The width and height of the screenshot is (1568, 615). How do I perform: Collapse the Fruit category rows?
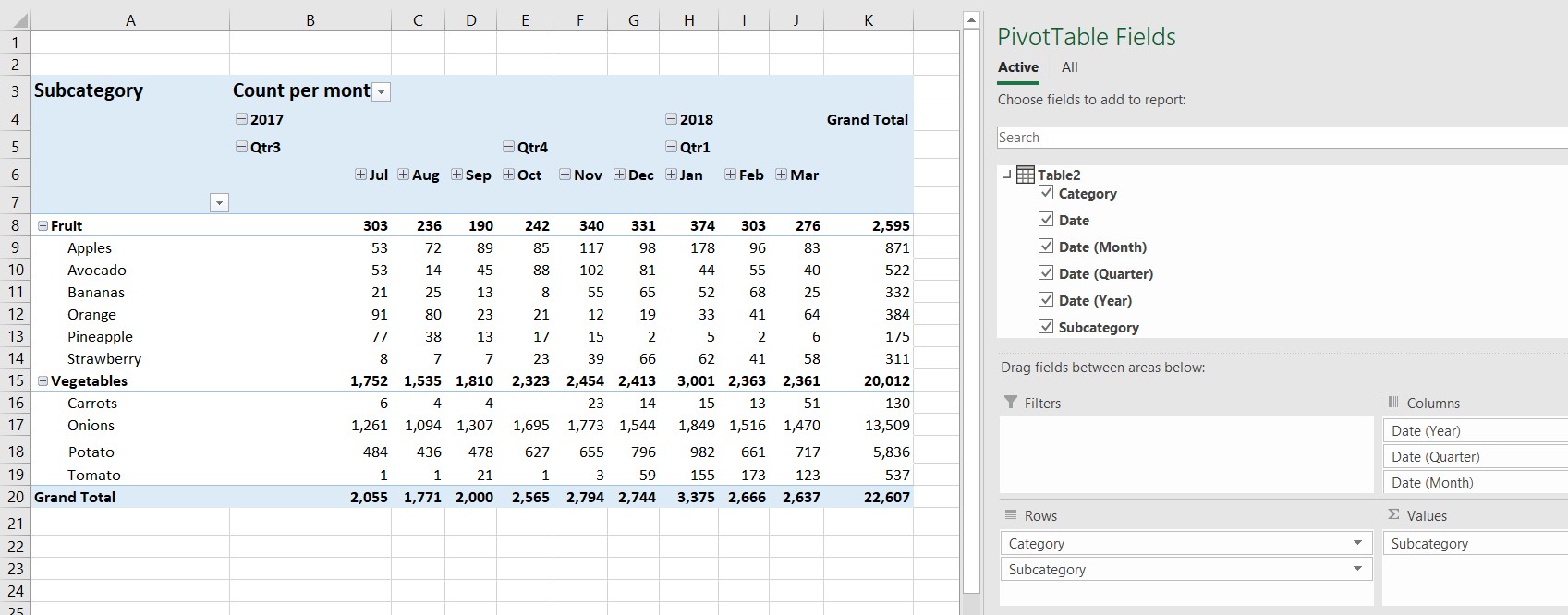(x=43, y=225)
